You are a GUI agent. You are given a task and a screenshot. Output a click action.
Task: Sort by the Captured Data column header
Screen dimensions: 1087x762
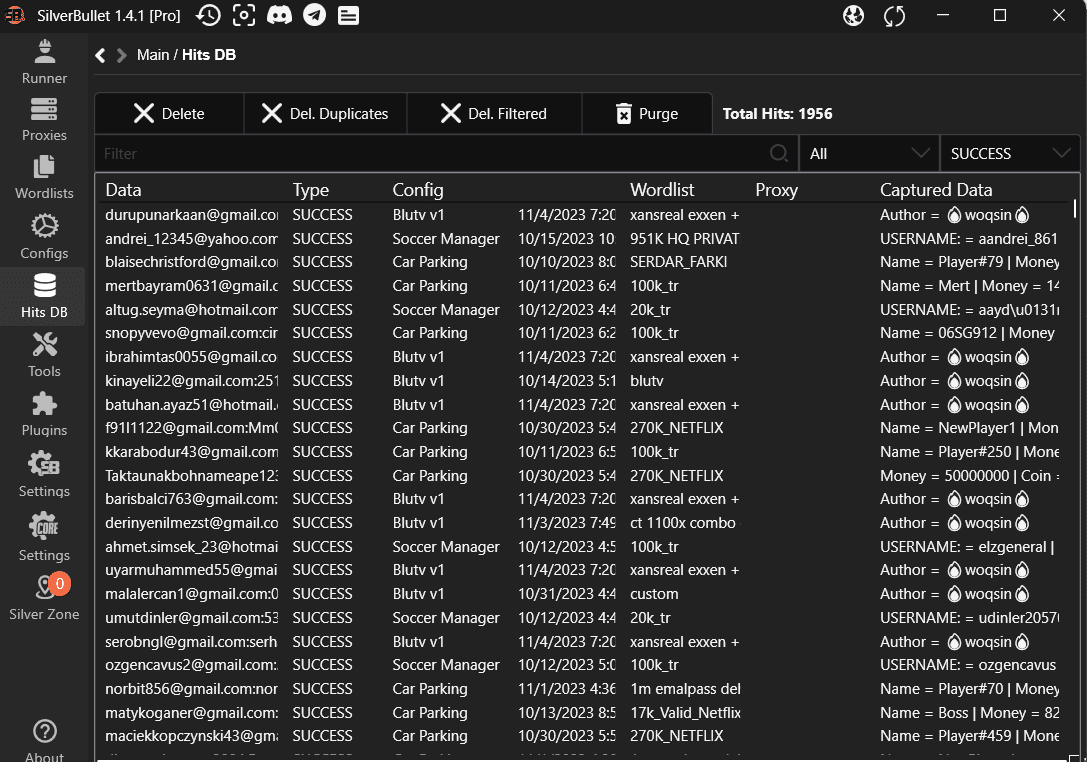(936, 190)
